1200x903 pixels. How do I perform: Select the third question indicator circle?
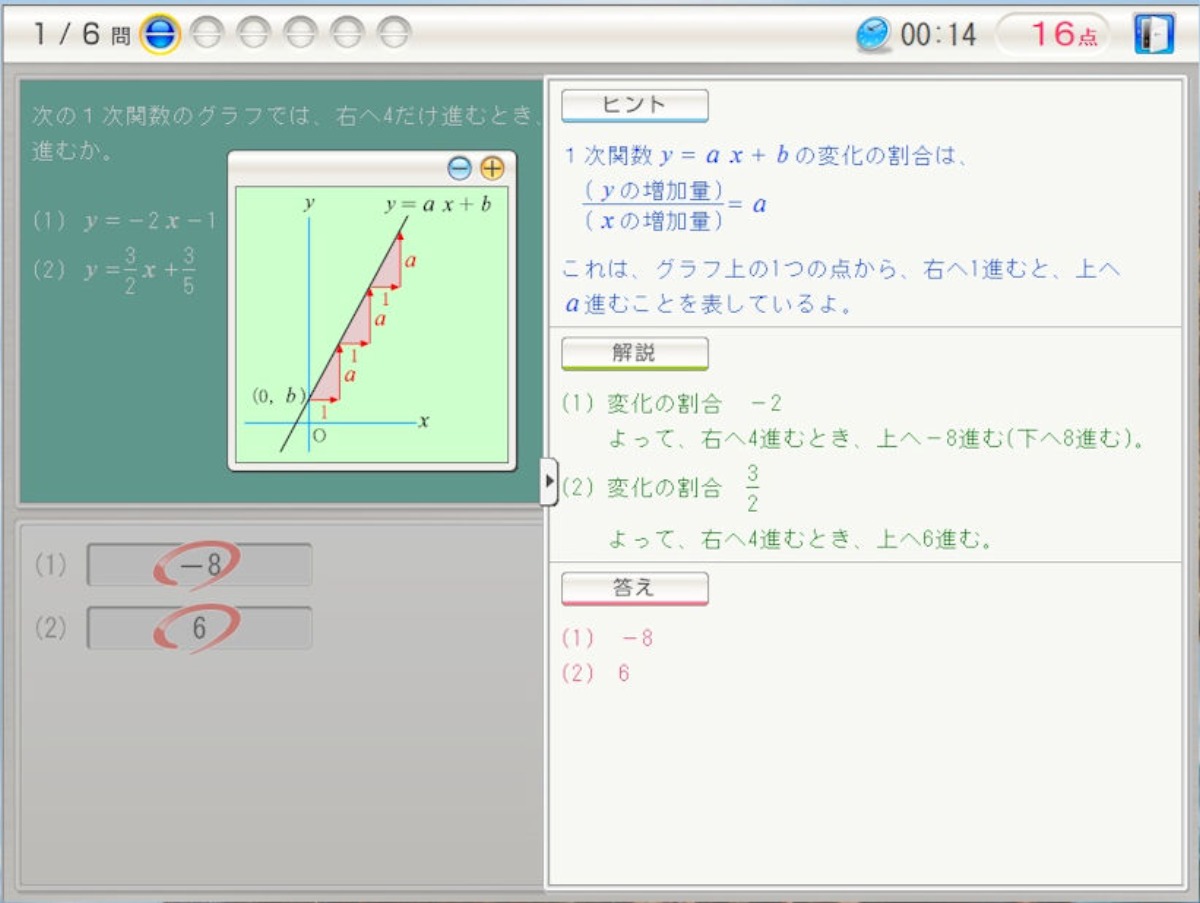pyautogui.click(x=254, y=34)
